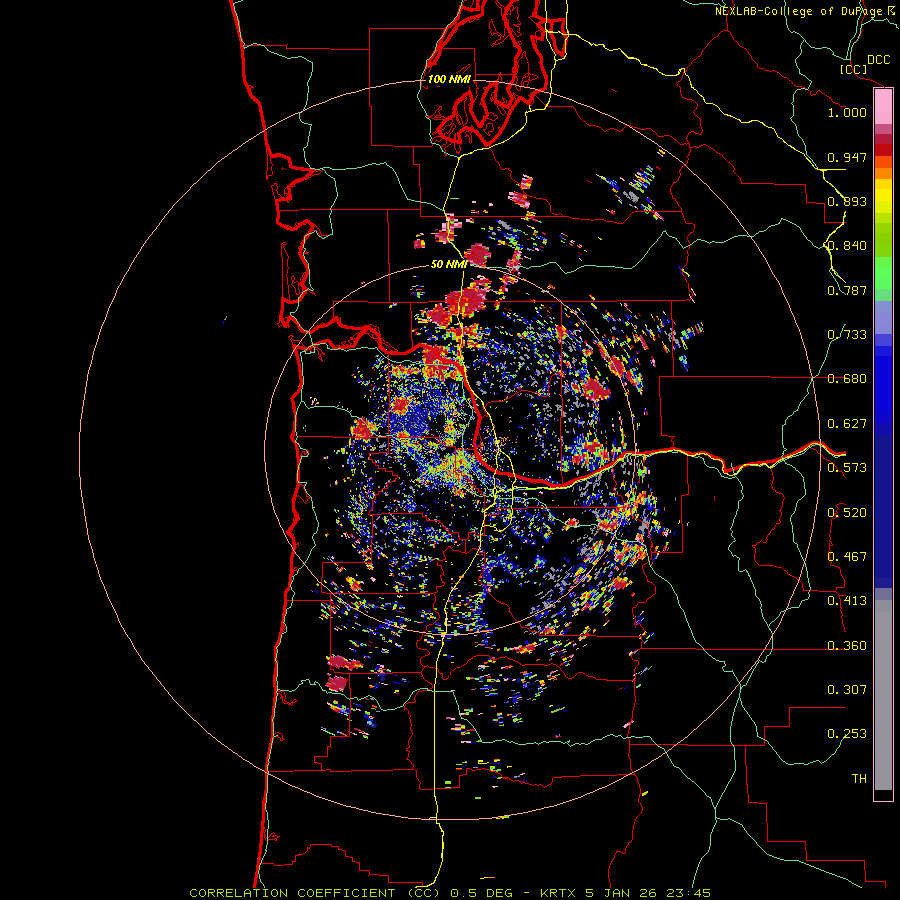Click the gray segment of the color bar
Viewport: 900px width, 900px height.
[883, 695]
